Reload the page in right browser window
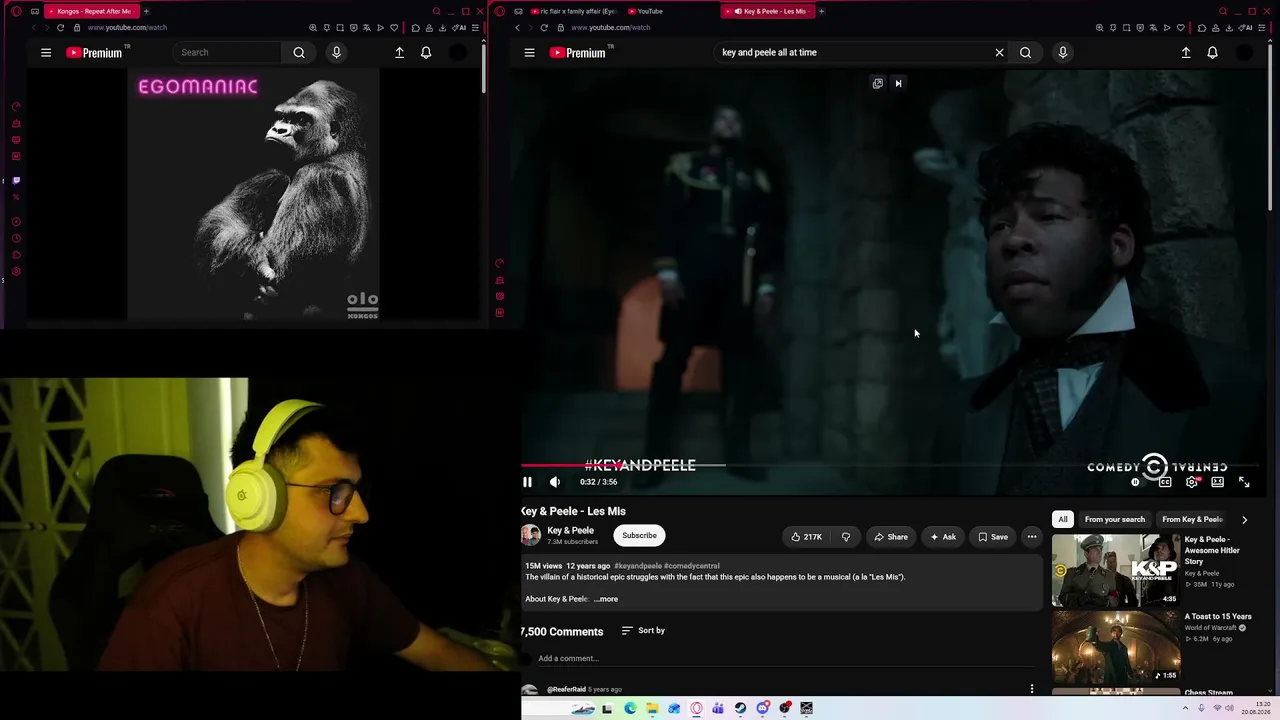Screen dimensions: 1280x720 [x=544, y=27]
